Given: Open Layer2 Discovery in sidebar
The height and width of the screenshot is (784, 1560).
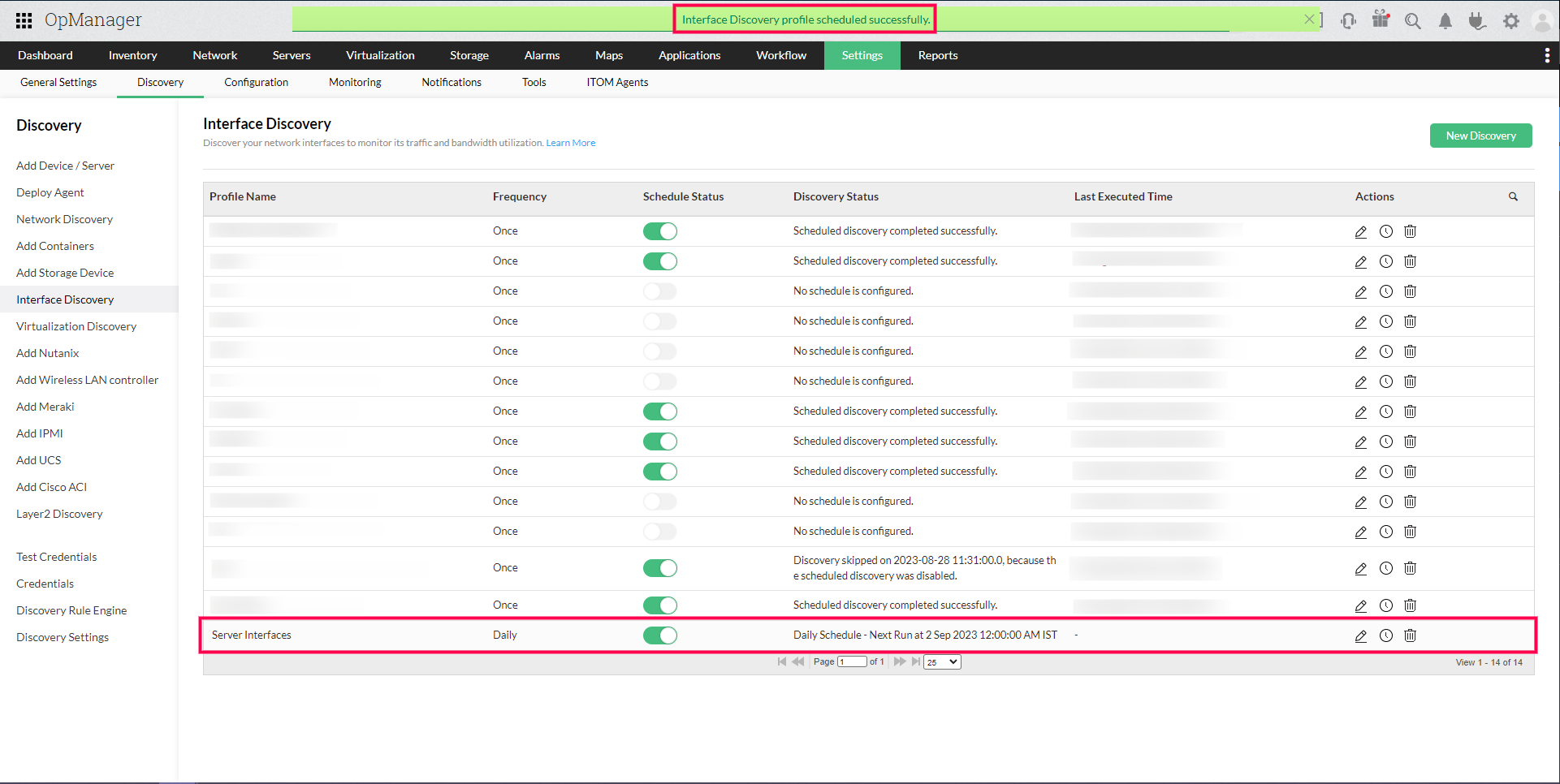Looking at the screenshot, I should pos(59,514).
